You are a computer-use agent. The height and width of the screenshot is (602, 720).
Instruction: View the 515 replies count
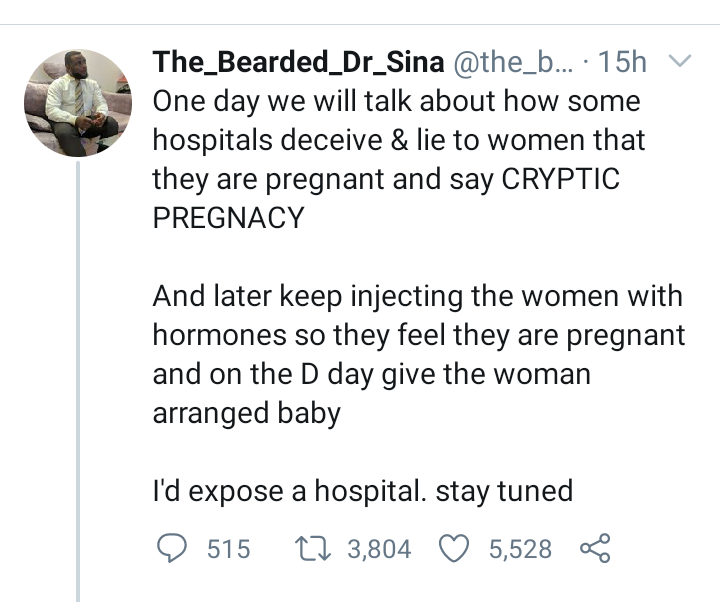point(227,548)
